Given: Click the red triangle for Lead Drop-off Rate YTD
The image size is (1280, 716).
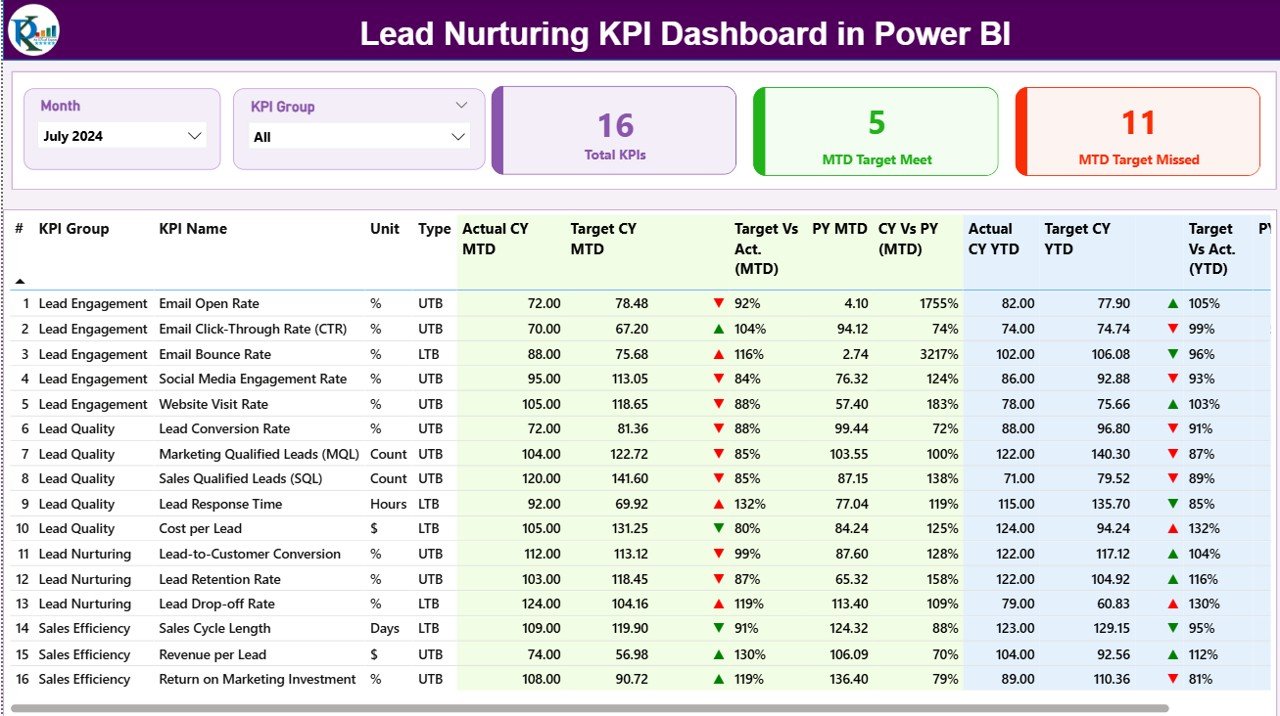Looking at the screenshot, I should click(1171, 603).
